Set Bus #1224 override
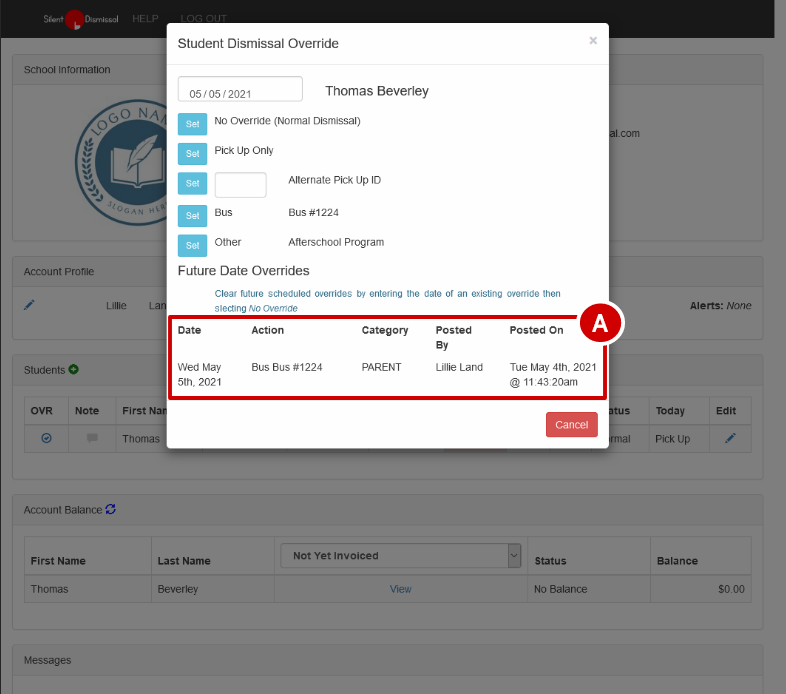The image size is (786, 694). [x=192, y=215]
